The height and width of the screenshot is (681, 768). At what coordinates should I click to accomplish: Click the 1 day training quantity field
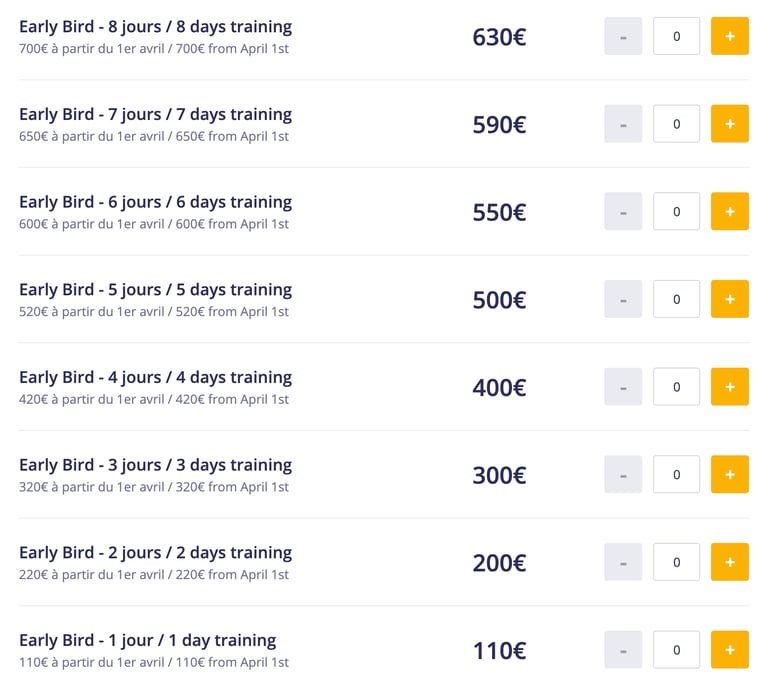(x=676, y=650)
